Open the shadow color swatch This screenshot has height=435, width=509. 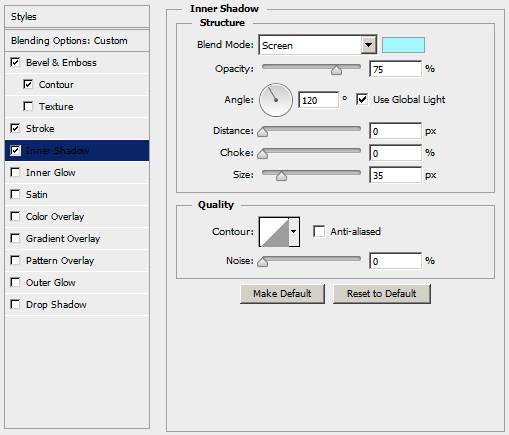tap(403, 45)
